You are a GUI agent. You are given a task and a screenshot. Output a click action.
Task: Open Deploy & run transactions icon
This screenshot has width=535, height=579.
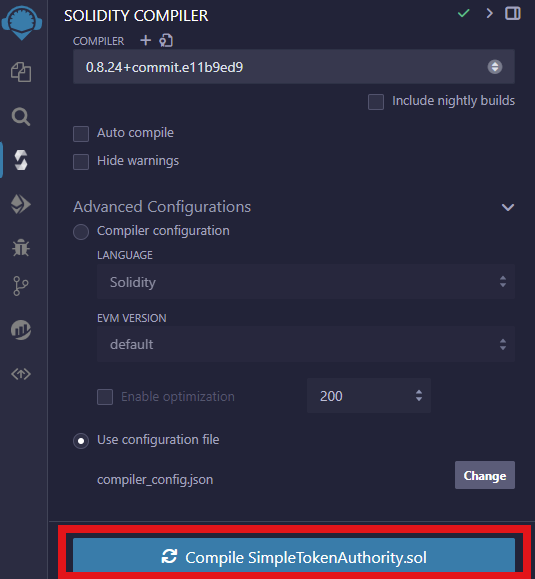pos(21,204)
